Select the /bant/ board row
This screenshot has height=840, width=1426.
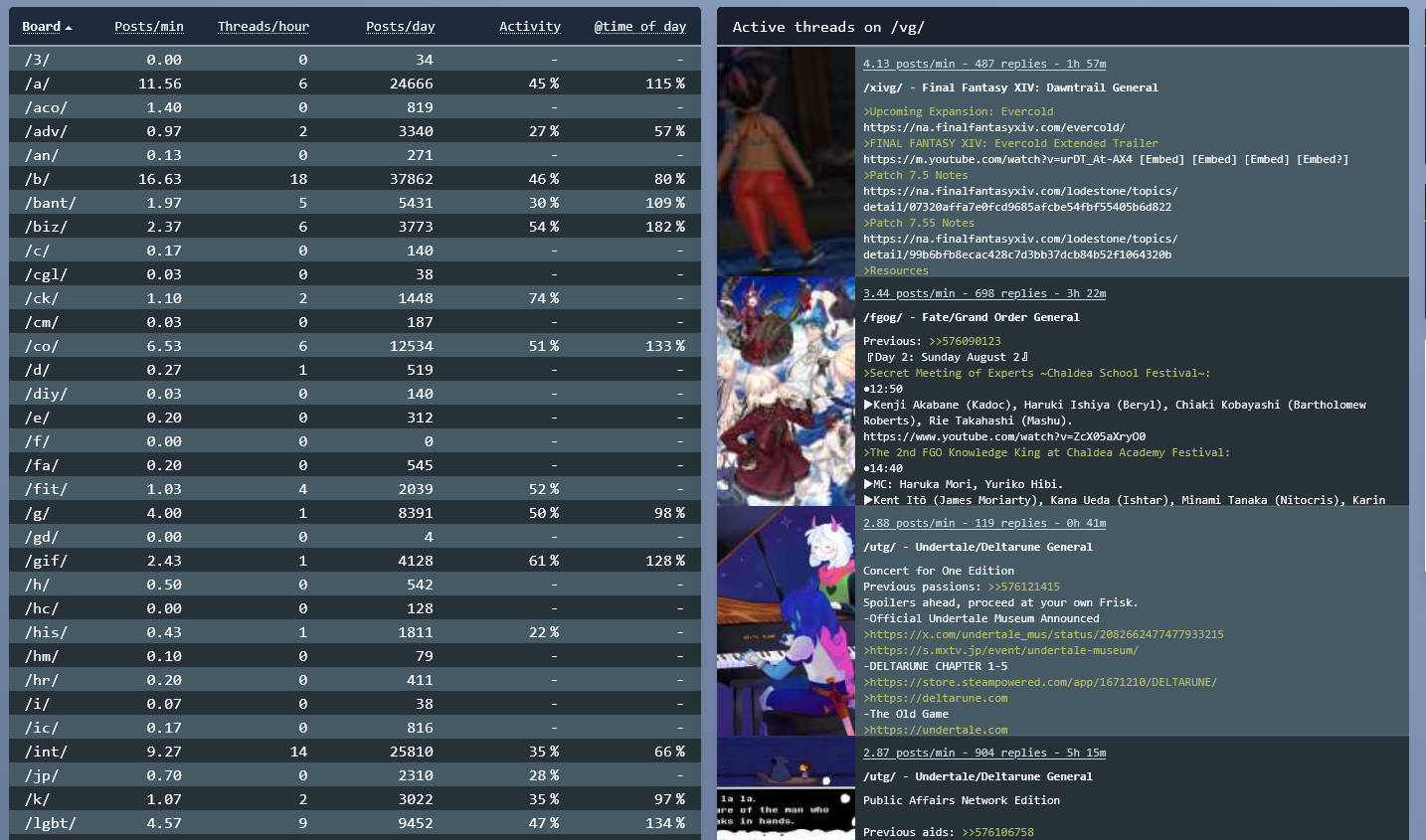click(x=355, y=203)
